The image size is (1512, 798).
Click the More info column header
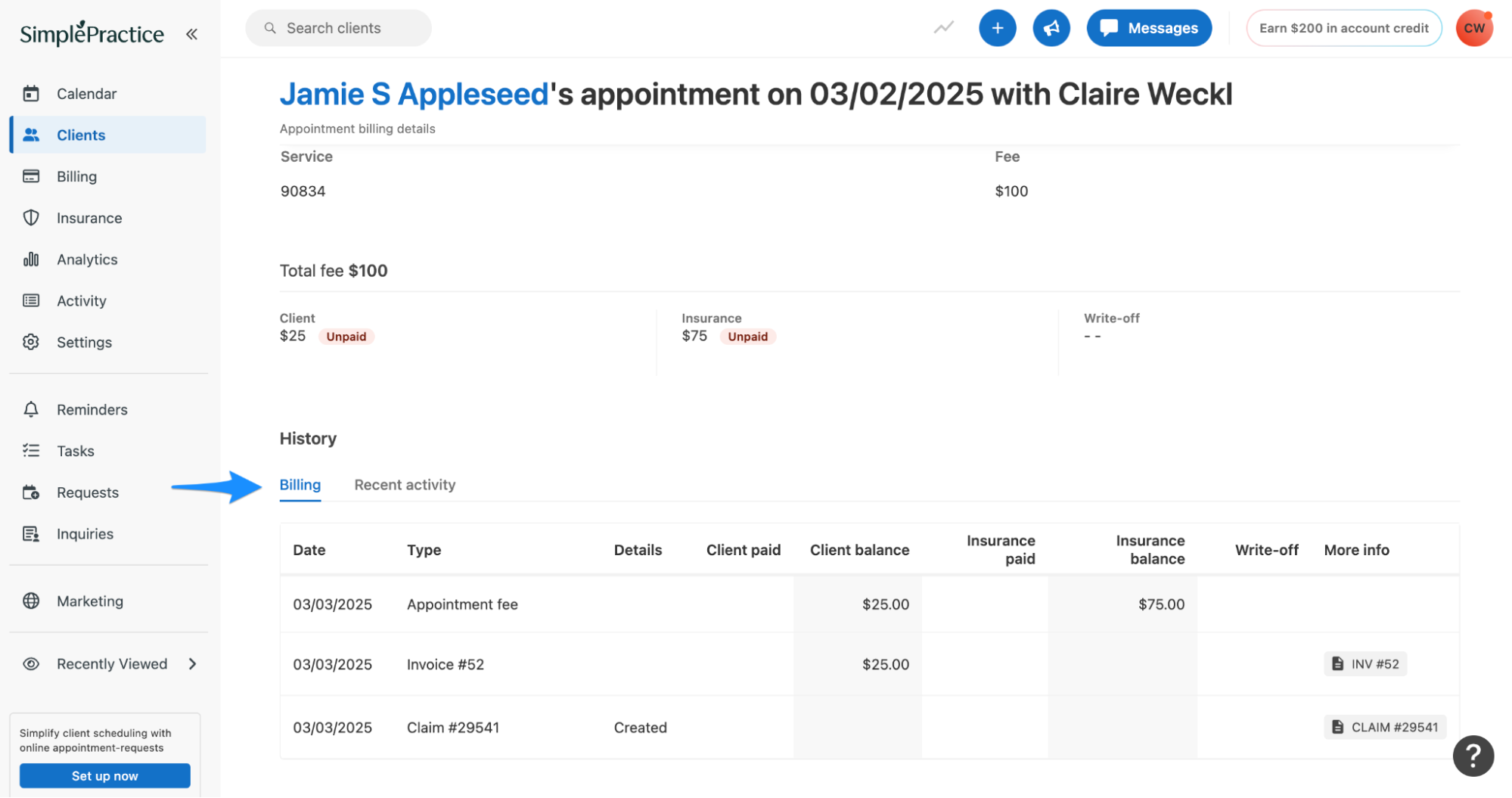click(x=1357, y=550)
